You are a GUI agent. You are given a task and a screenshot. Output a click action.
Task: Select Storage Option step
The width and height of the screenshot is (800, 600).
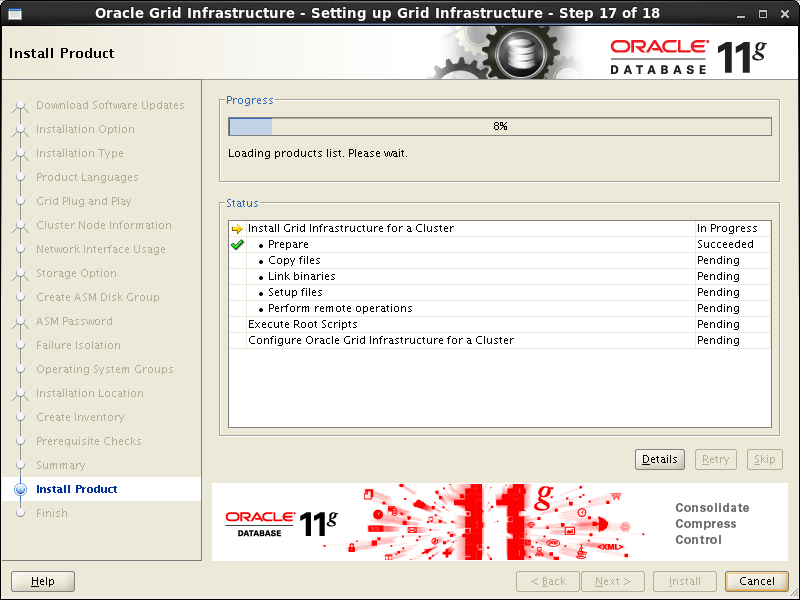pyautogui.click(x=76, y=273)
